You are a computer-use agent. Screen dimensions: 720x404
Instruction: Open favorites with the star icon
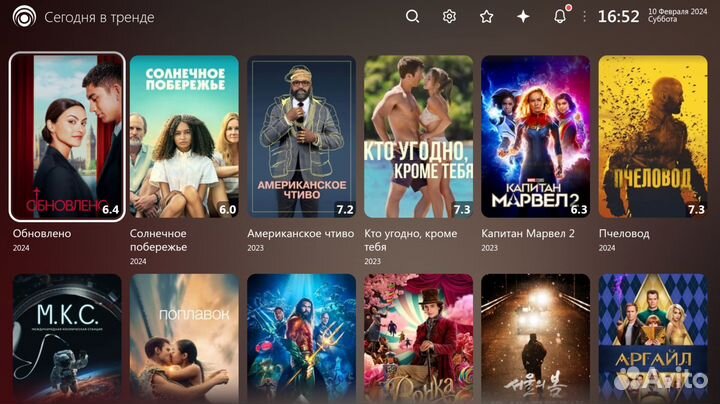point(486,16)
